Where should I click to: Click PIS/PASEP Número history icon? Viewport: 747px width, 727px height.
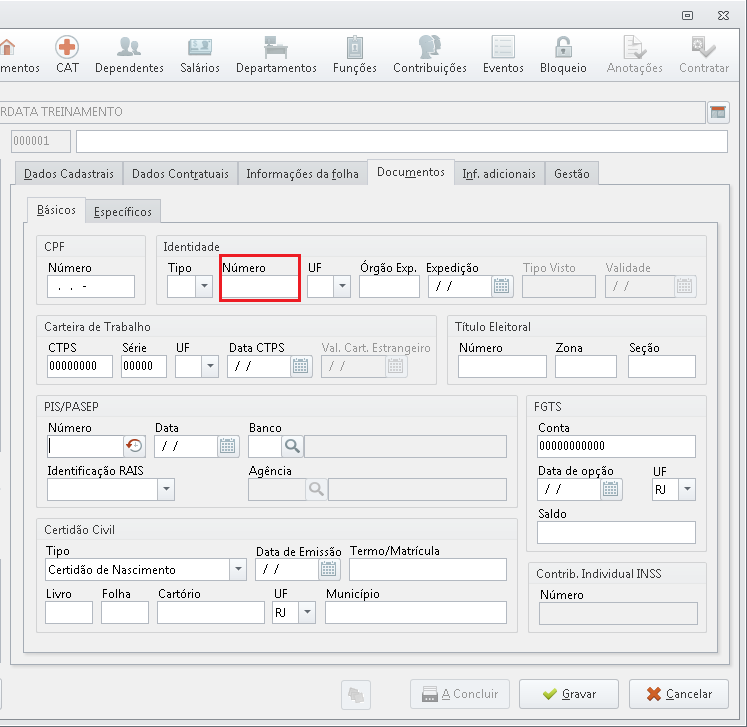tap(134, 446)
